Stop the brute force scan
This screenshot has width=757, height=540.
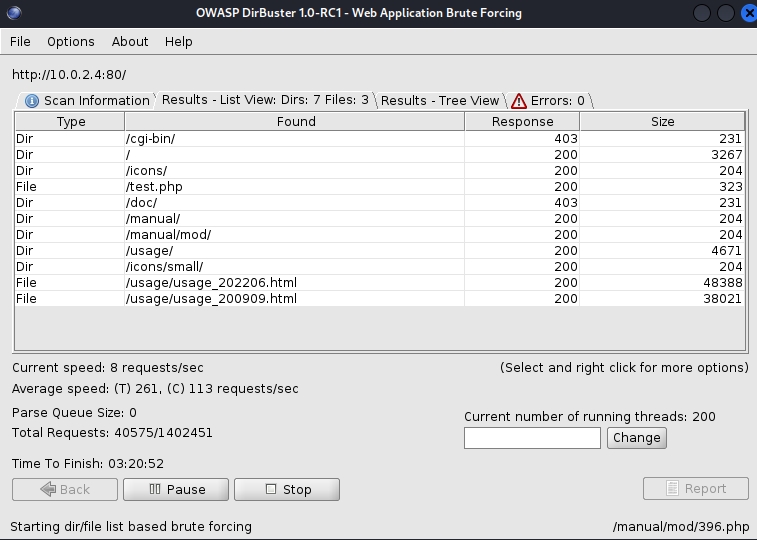click(x=287, y=490)
